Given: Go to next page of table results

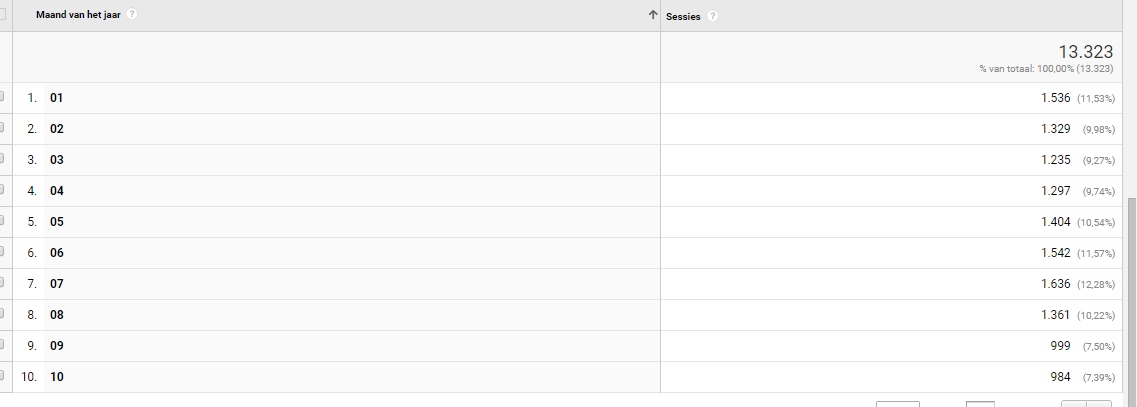Looking at the screenshot, I should [1099, 403].
